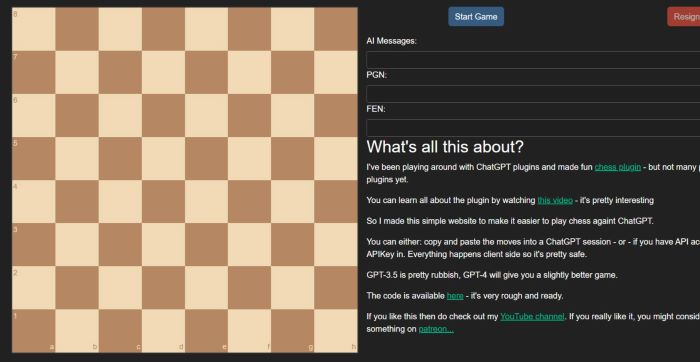The width and height of the screenshot is (700, 362).
Task: Select square e7 on the board
Action: pyautogui.click(x=206, y=72)
